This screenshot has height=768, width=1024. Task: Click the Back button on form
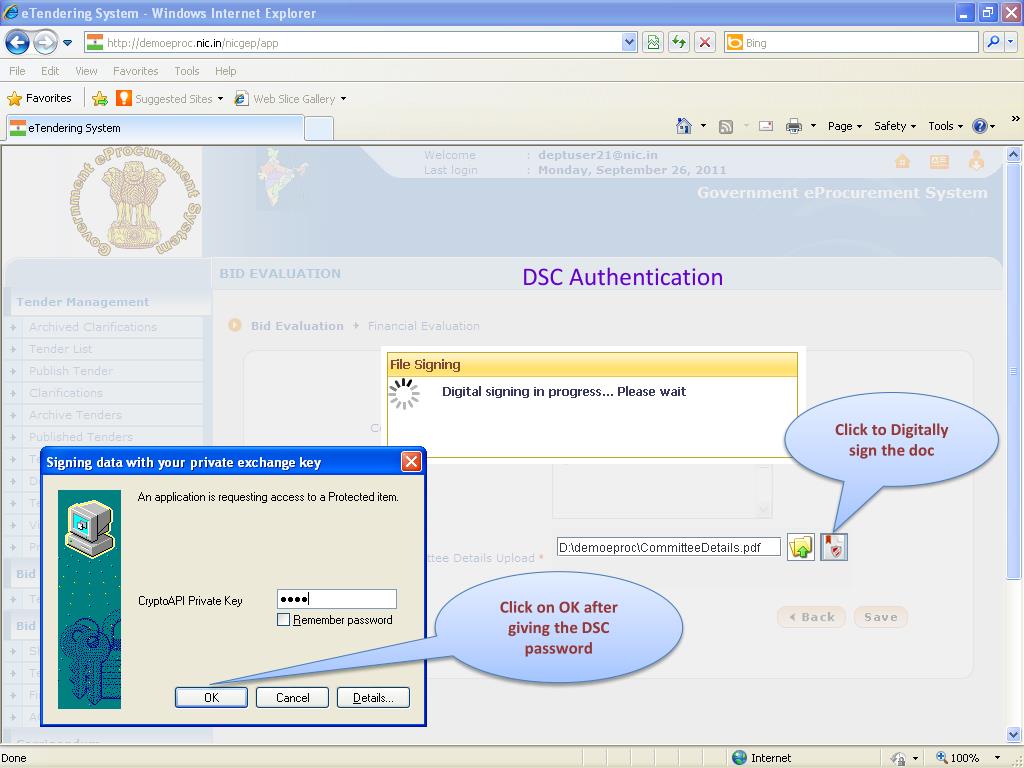(811, 617)
